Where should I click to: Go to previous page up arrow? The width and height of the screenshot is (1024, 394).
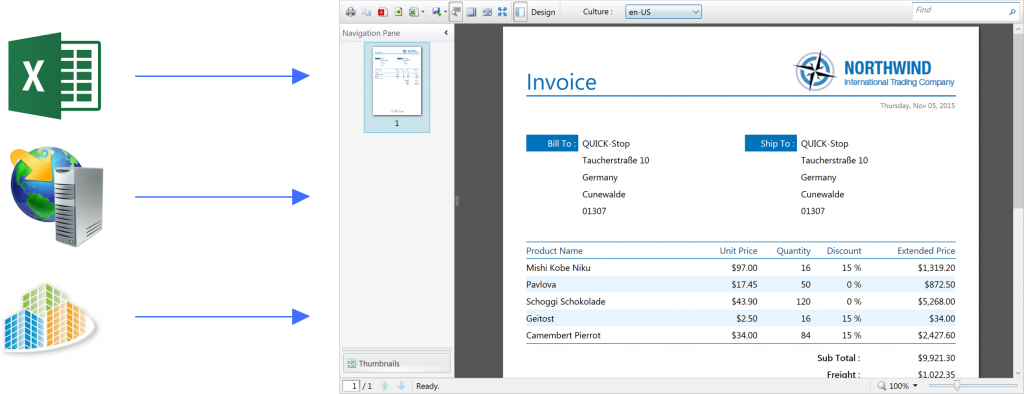click(385, 386)
